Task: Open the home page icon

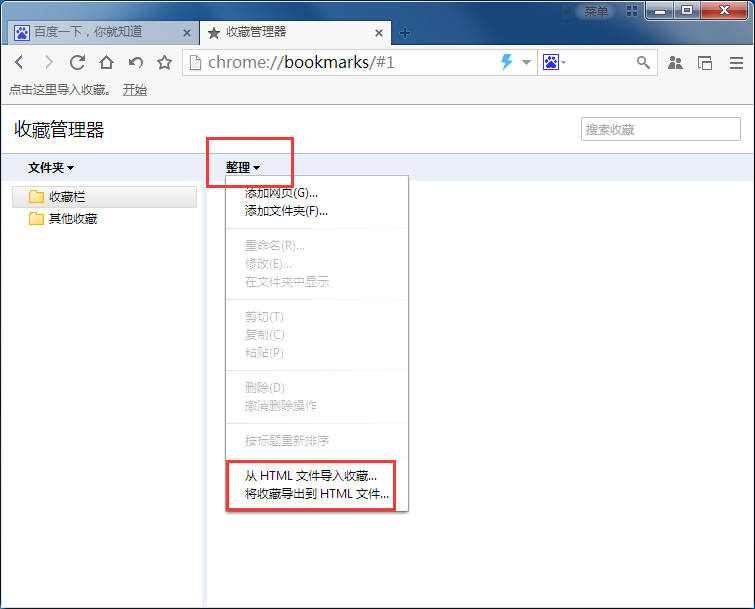Action: click(106, 62)
